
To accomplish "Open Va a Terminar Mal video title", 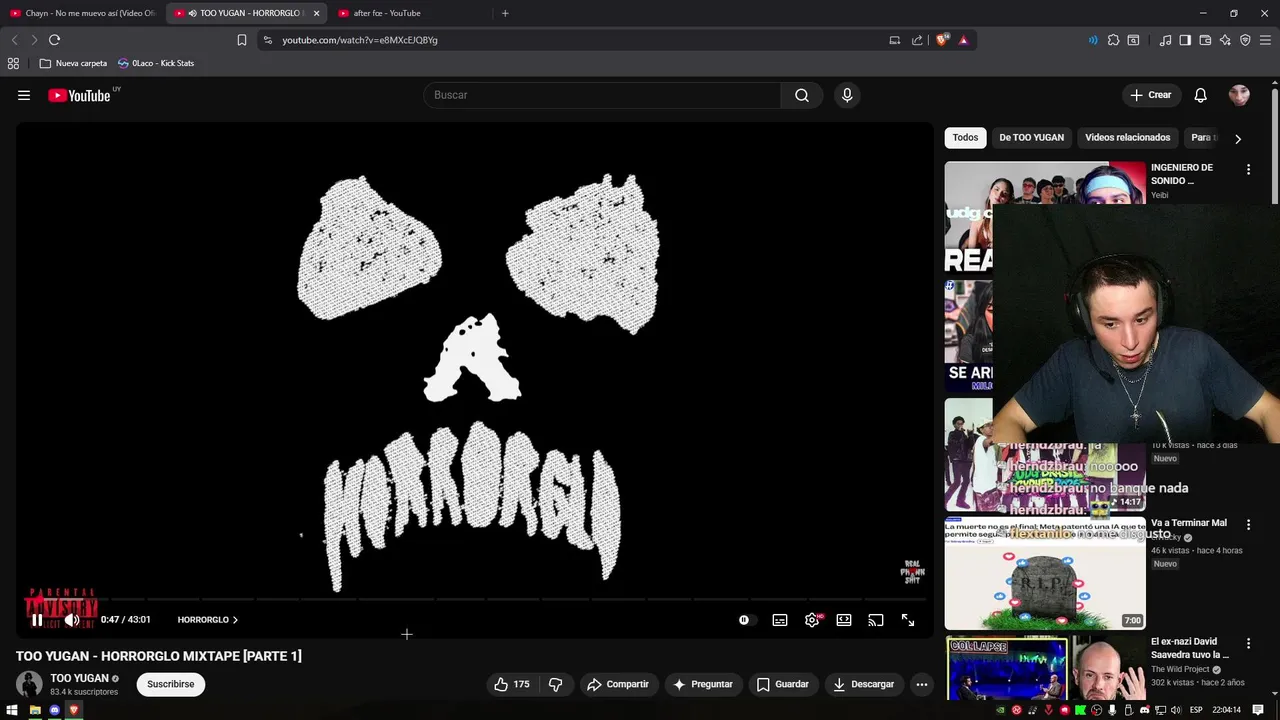I will click(1188, 523).
